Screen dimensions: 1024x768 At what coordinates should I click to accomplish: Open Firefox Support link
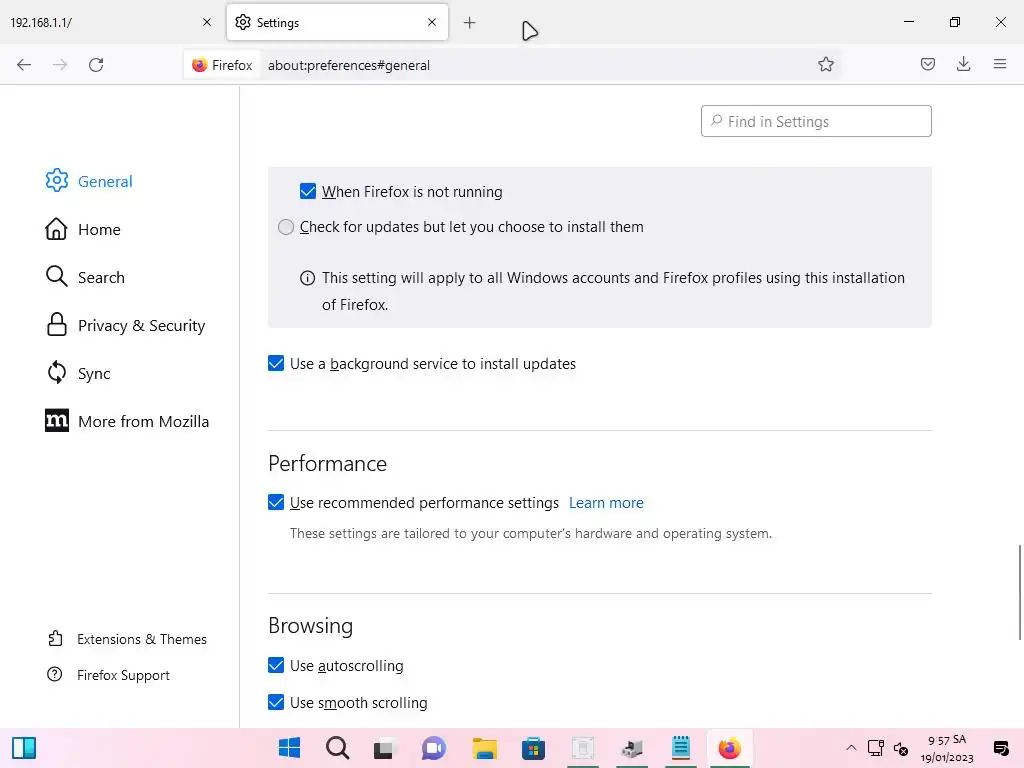108,675
